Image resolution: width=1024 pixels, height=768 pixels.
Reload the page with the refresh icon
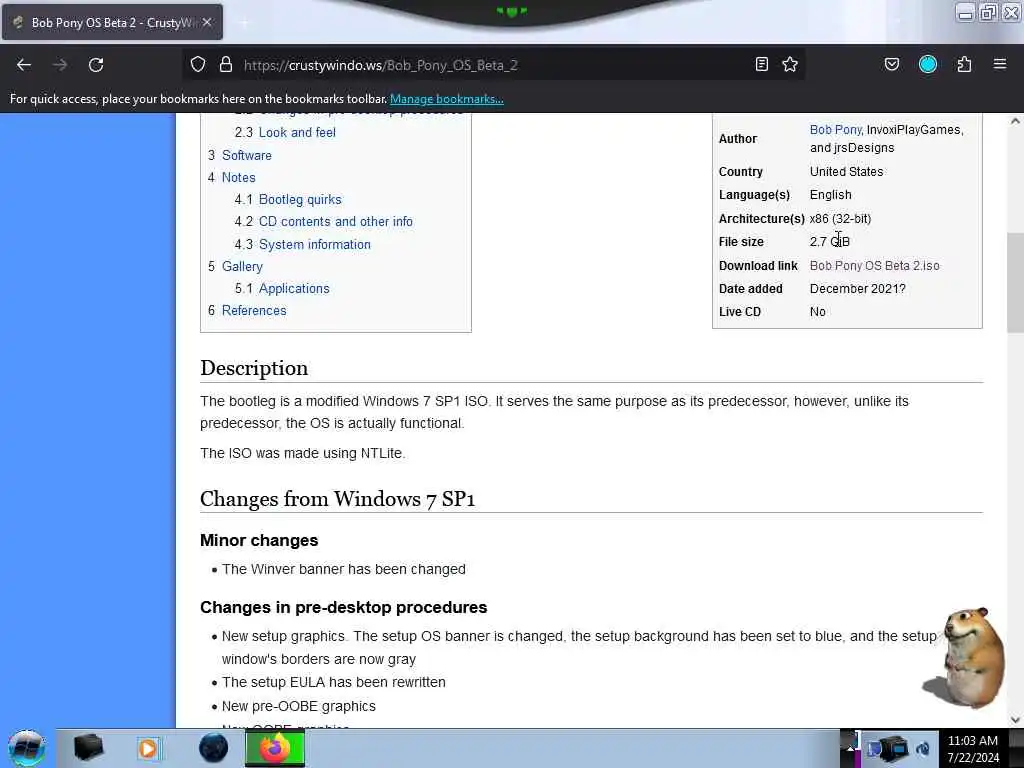point(96,65)
